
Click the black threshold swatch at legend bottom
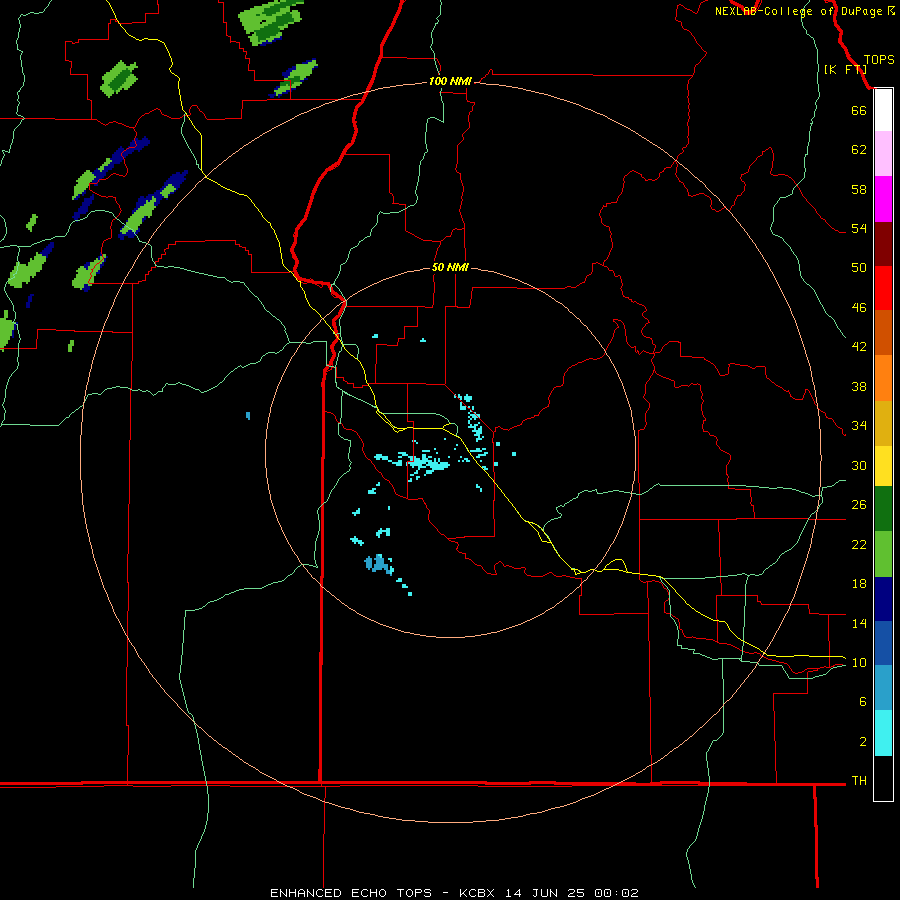tap(883, 778)
